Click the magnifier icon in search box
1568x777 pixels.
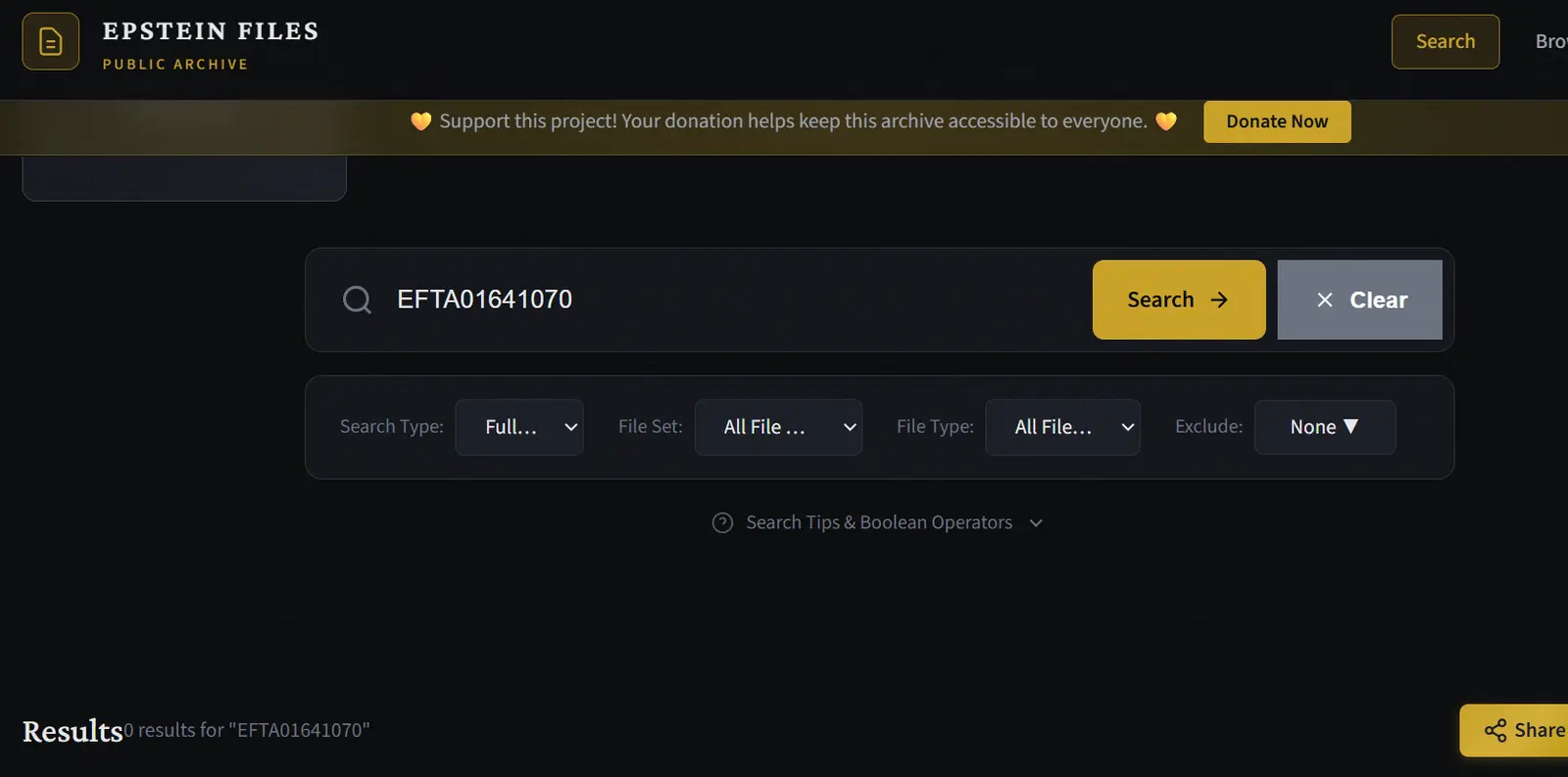click(357, 300)
